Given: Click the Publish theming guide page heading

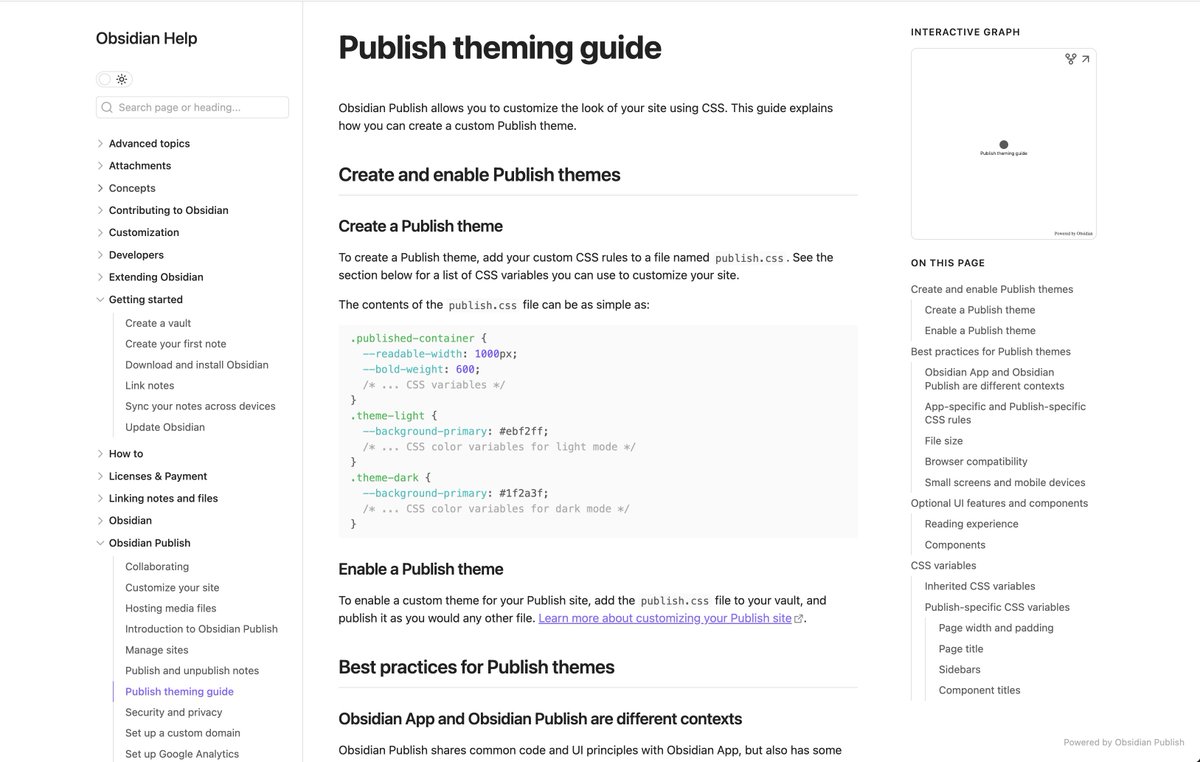Looking at the screenshot, I should click(500, 47).
